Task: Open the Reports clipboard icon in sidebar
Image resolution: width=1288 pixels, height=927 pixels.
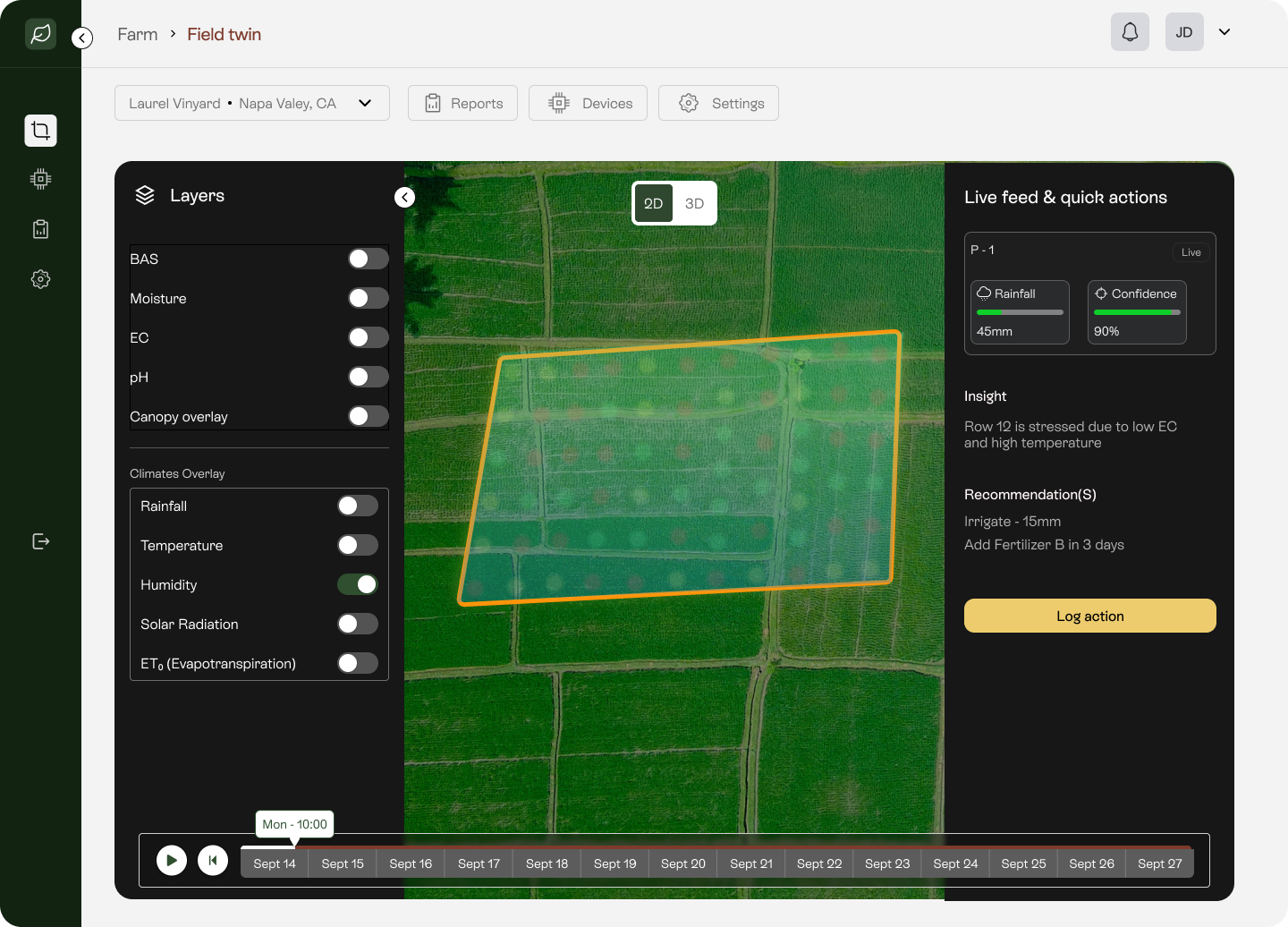Action: coord(40,229)
